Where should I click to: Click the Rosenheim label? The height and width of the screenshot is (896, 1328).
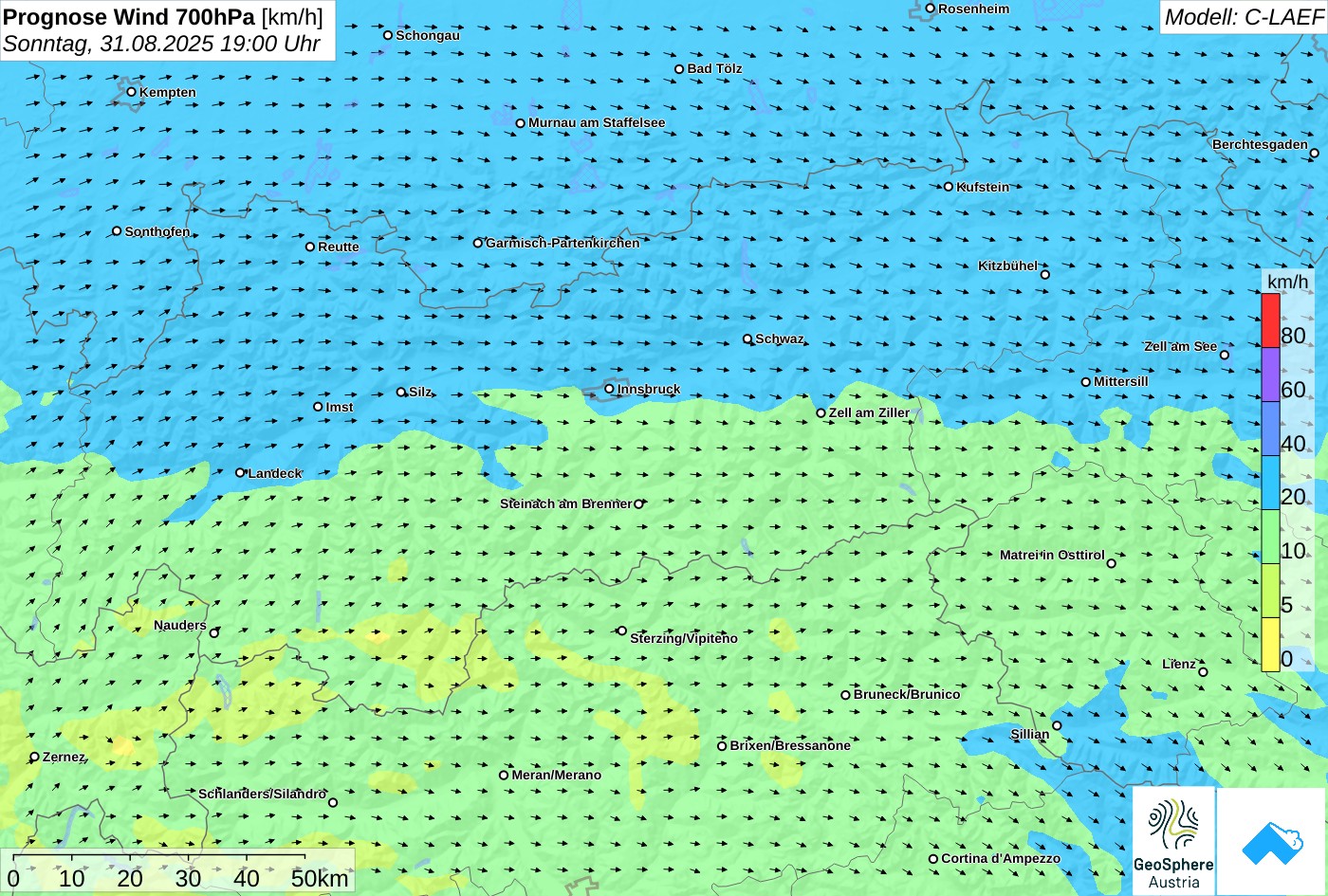(974, 9)
